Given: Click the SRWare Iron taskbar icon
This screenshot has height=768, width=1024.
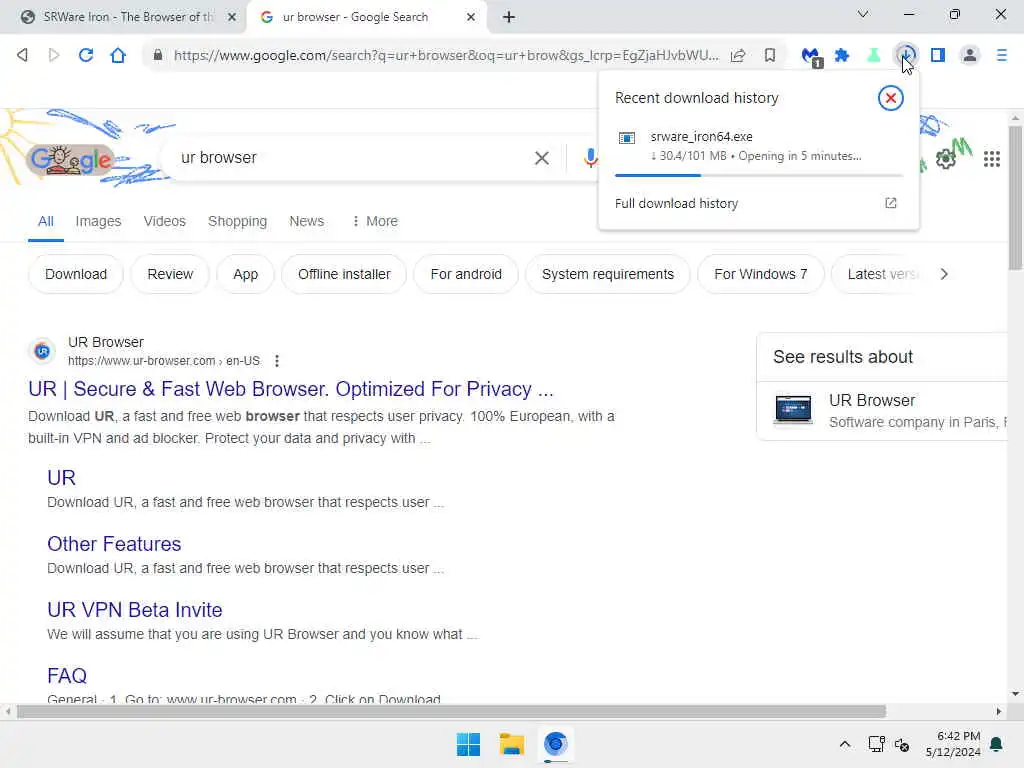Looking at the screenshot, I should coord(556,744).
